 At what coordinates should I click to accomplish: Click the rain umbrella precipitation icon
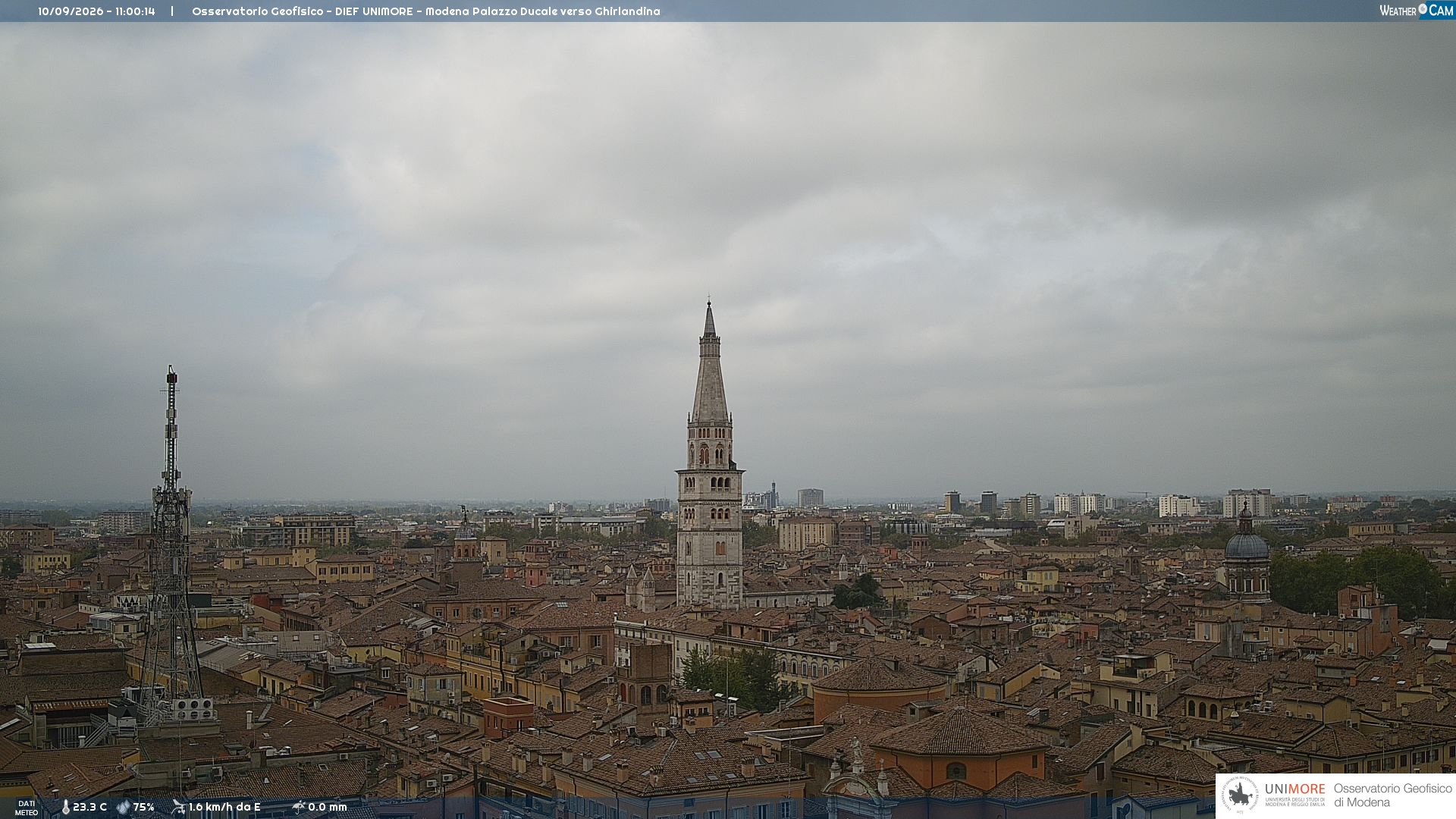pyautogui.click(x=298, y=807)
